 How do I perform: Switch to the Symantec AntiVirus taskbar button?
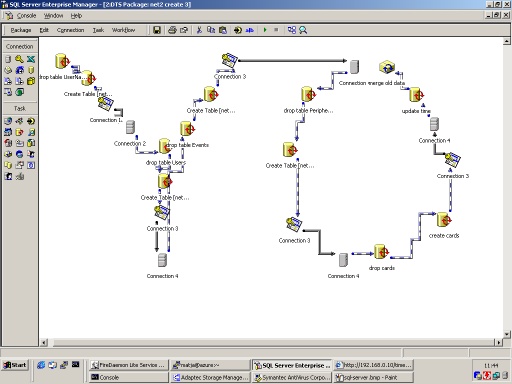click(292, 377)
